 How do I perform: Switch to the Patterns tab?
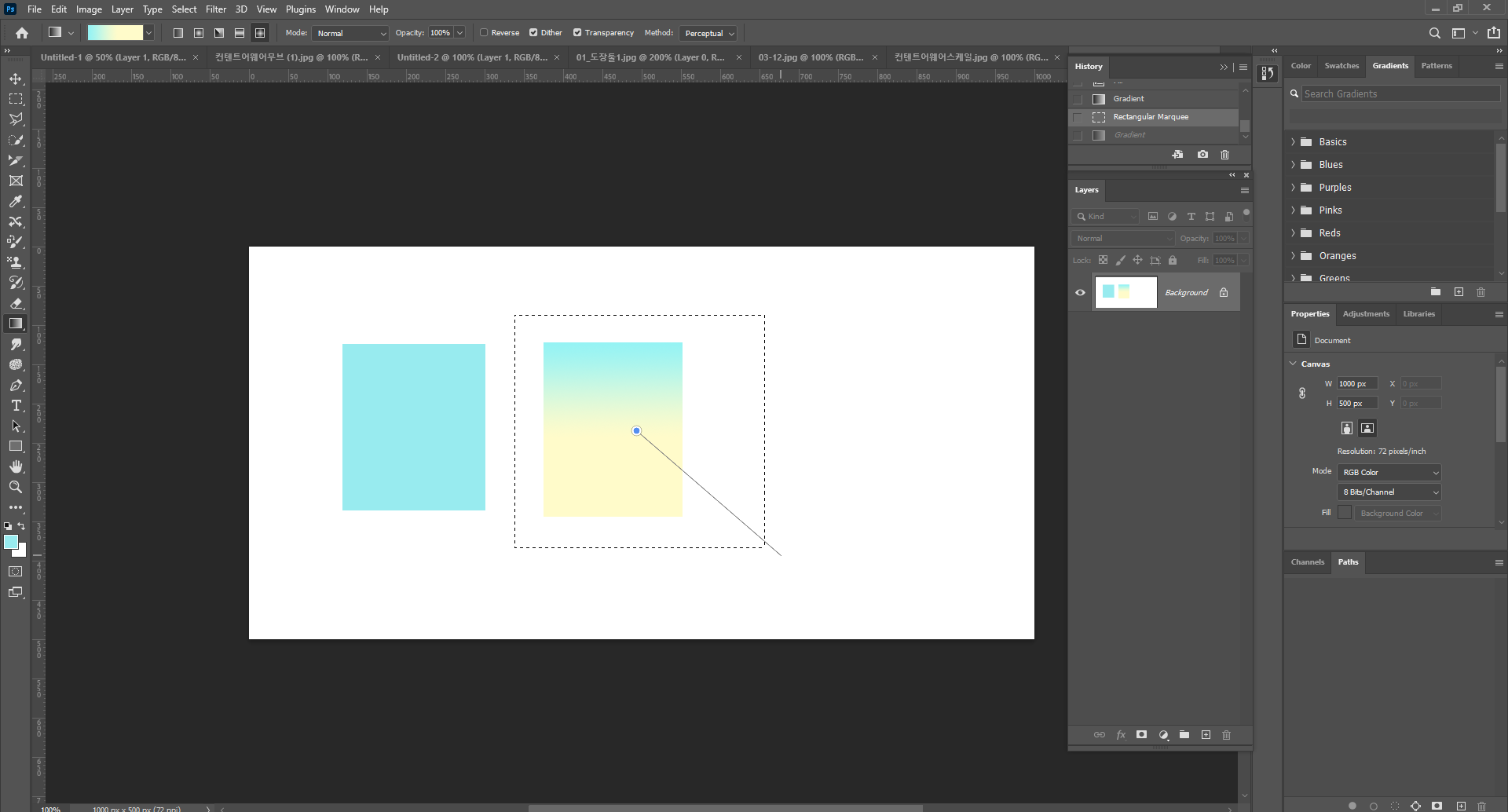pos(1437,66)
